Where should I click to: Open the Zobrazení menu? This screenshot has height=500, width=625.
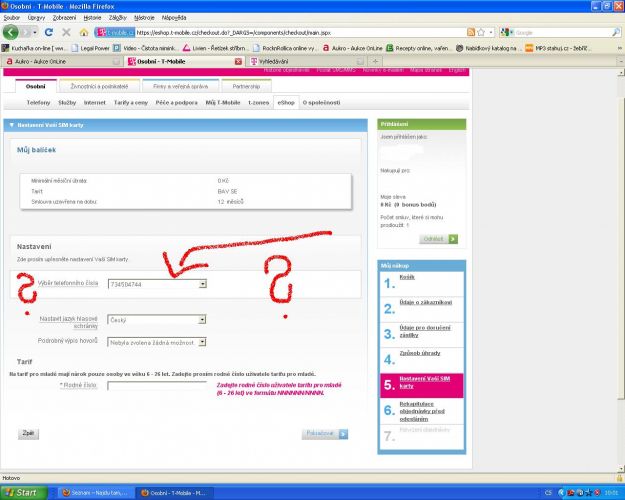click(x=64, y=18)
